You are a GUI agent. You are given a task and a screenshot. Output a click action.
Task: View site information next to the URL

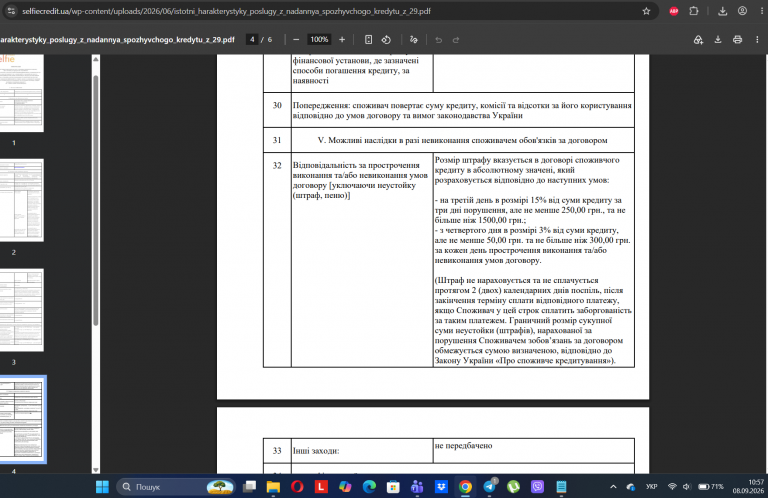(x=11, y=11)
